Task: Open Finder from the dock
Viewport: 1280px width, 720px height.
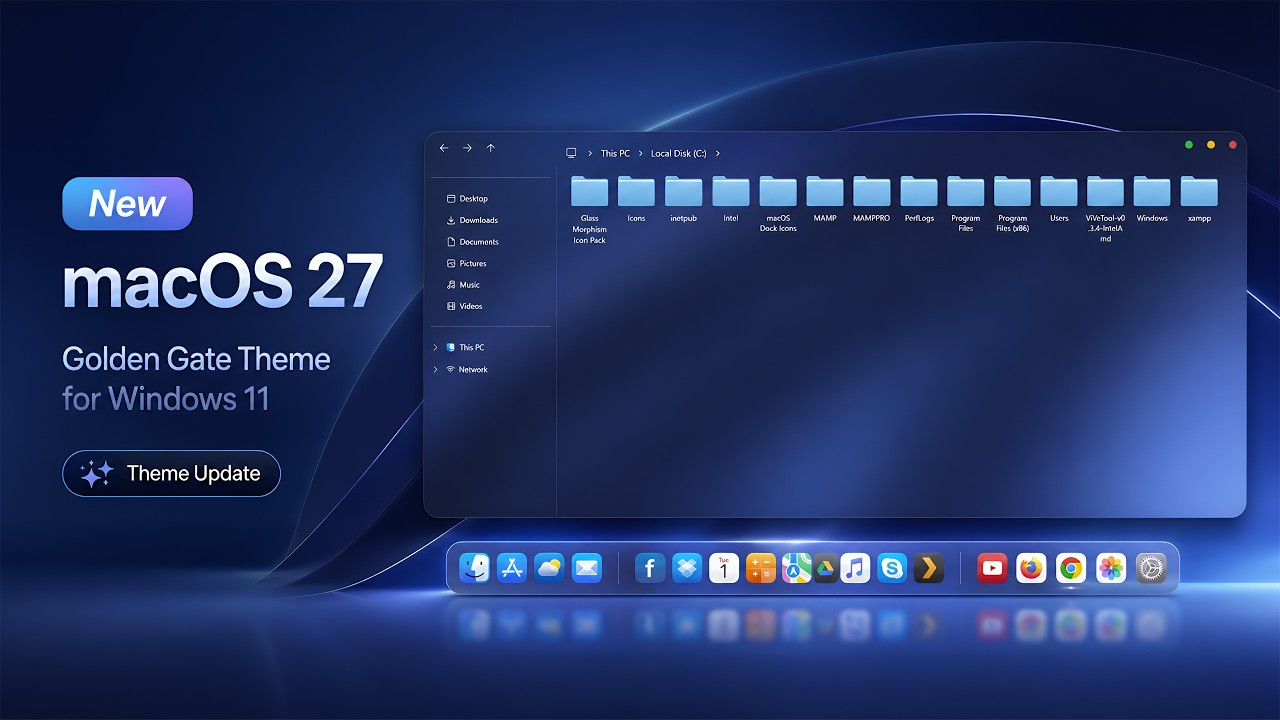Action: point(474,568)
